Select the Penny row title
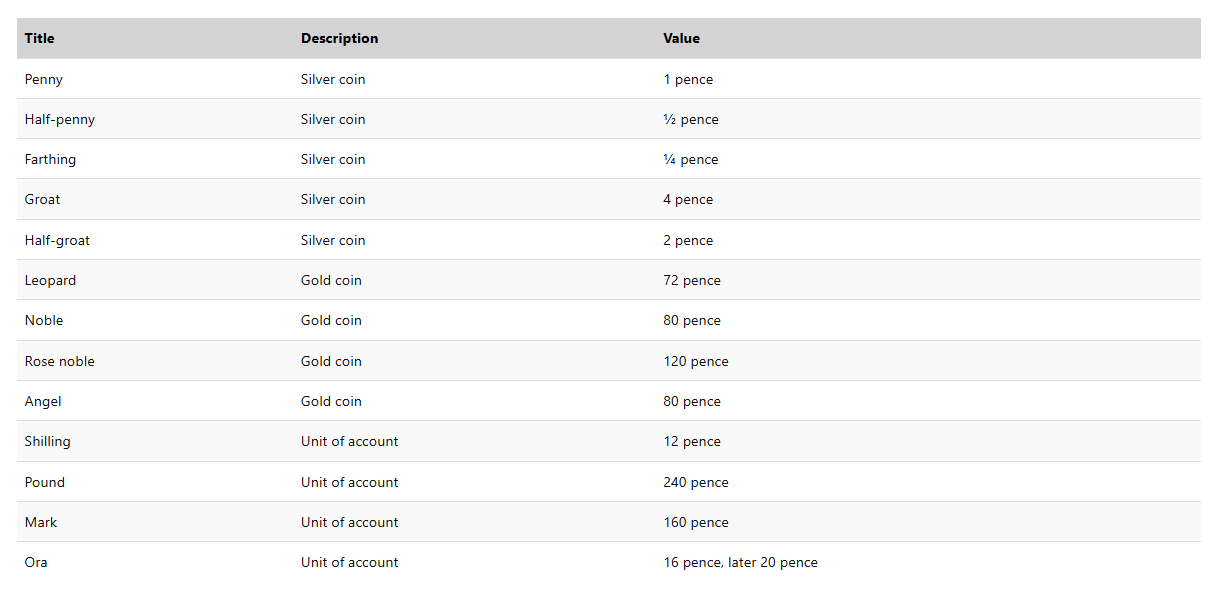Screen dimensions: 1223x594 [x=44, y=79]
